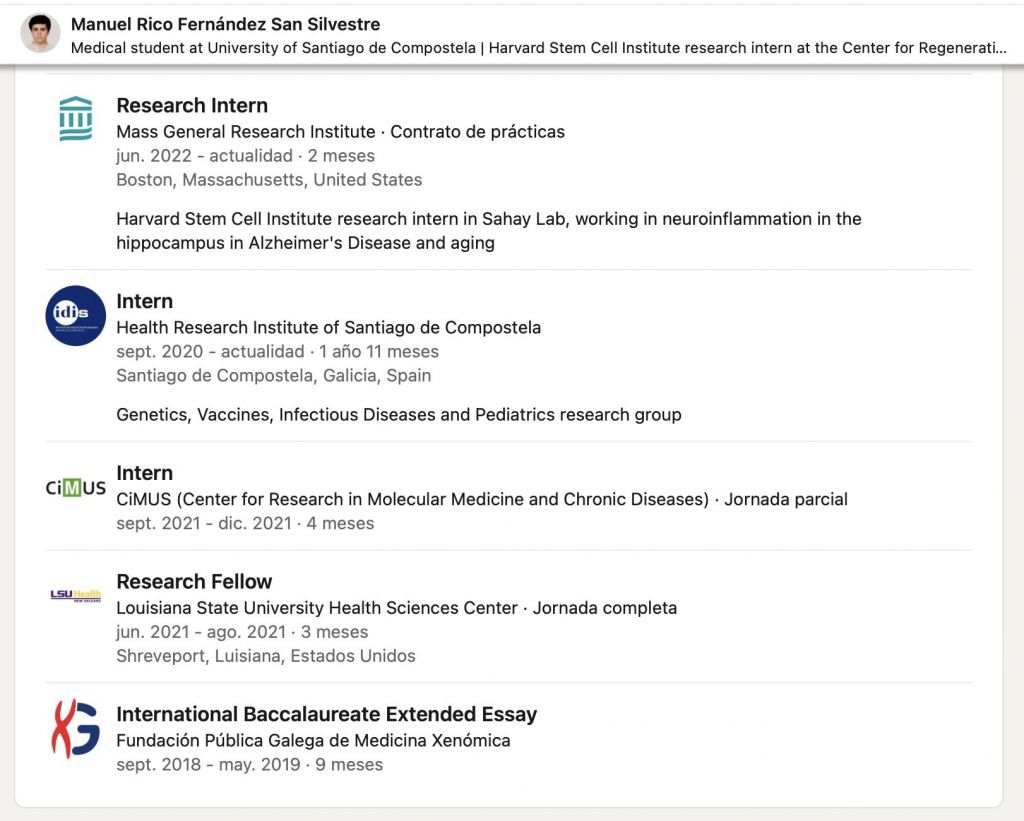Click Fundación Pública Galega de Medicina Xenómica
The image size is (1024, 821).
[x=313, y=740]
